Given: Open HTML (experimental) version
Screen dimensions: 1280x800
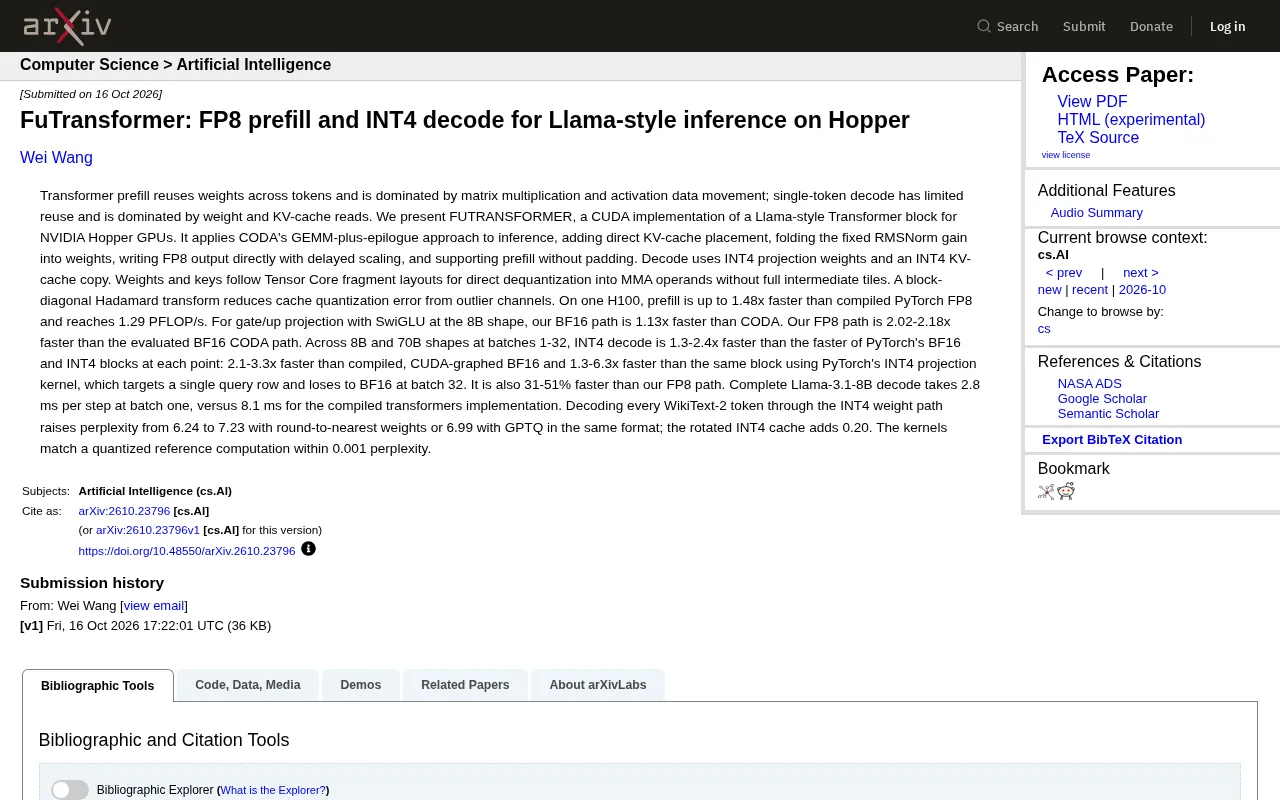Looking at the screenshot, I should tap(1131, 120).
